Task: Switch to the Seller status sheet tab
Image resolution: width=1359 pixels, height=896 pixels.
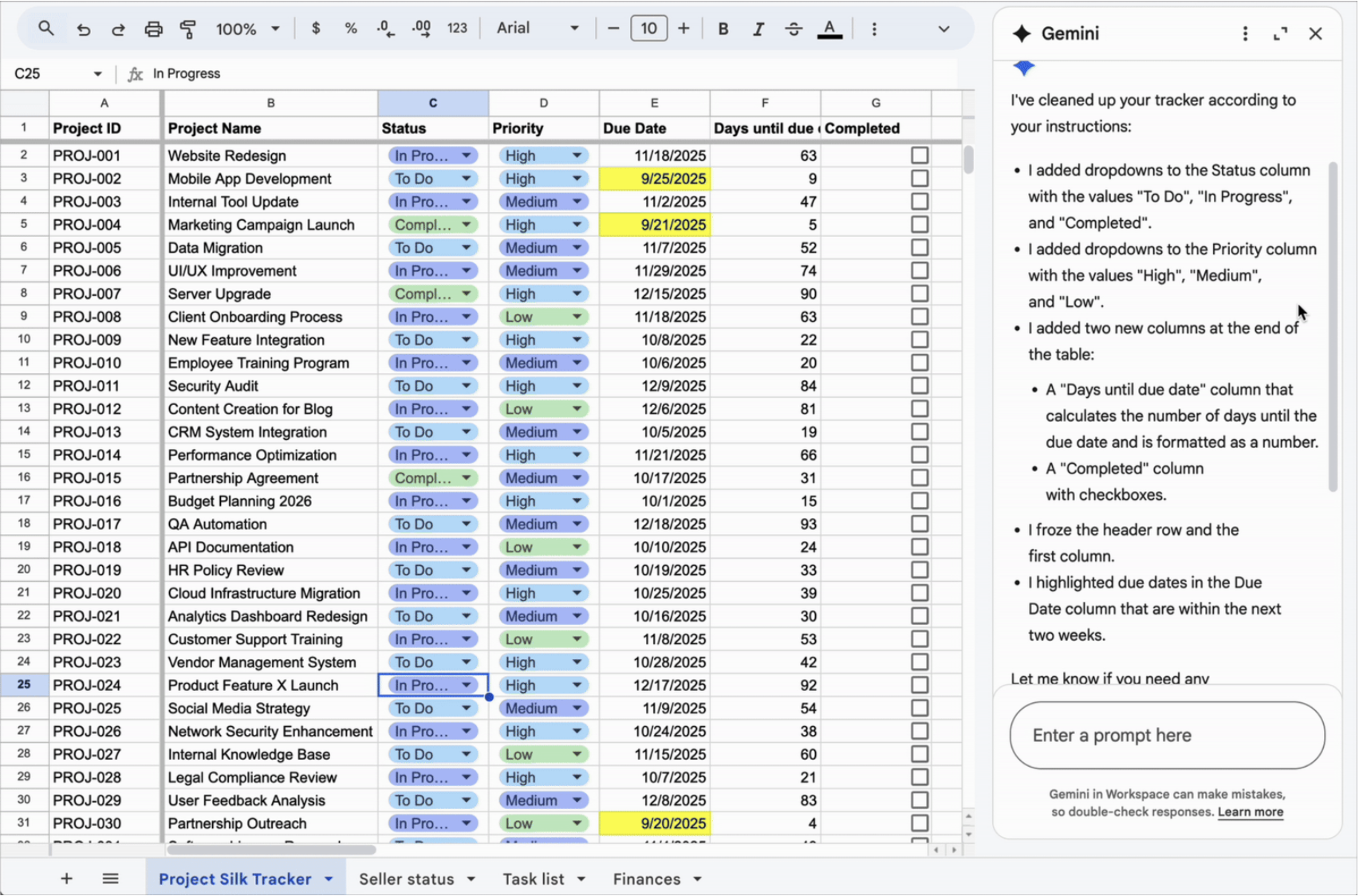Action: (407, 878)
